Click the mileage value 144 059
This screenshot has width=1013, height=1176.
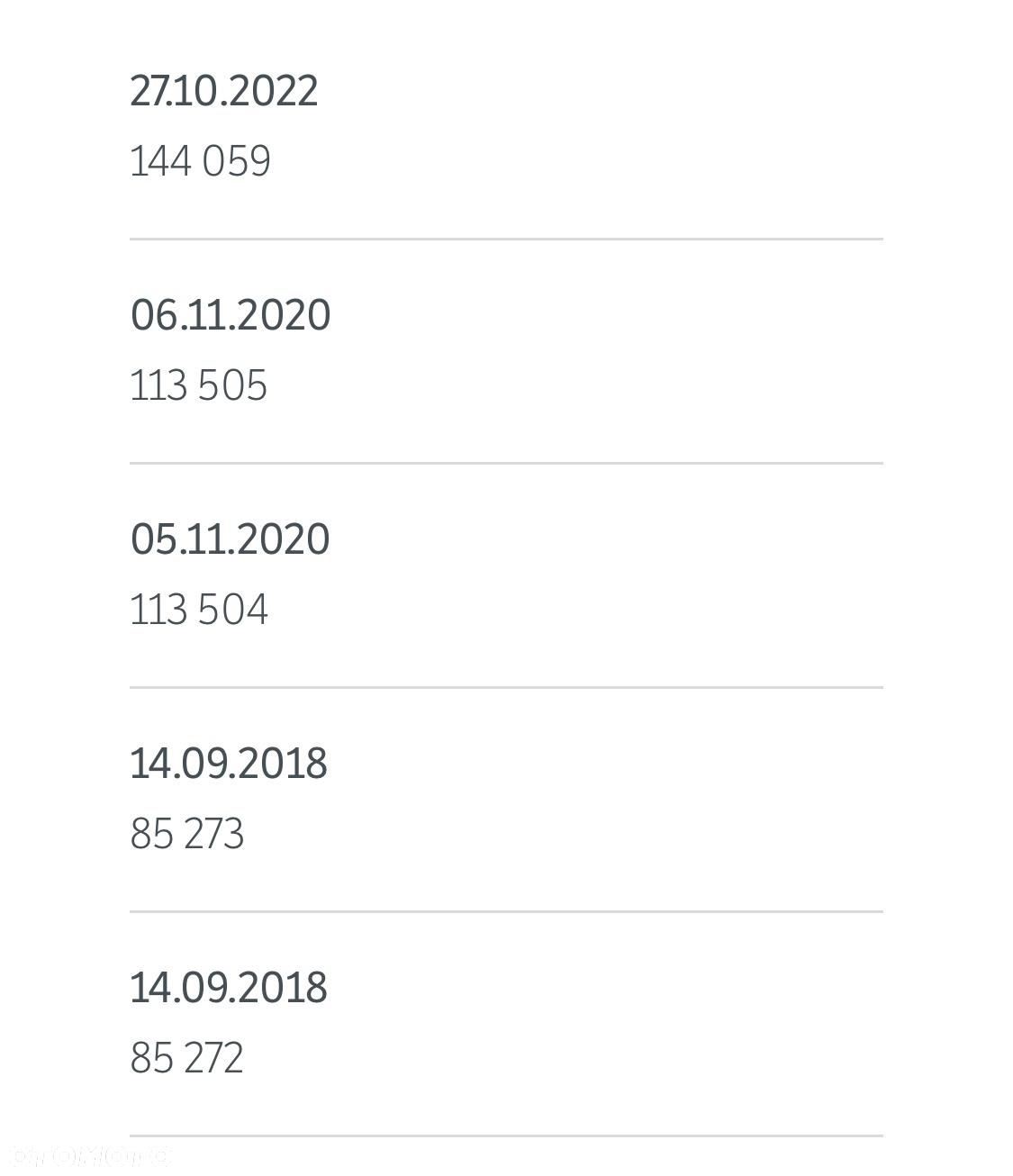pyautogui.click(x=200, y=161)
